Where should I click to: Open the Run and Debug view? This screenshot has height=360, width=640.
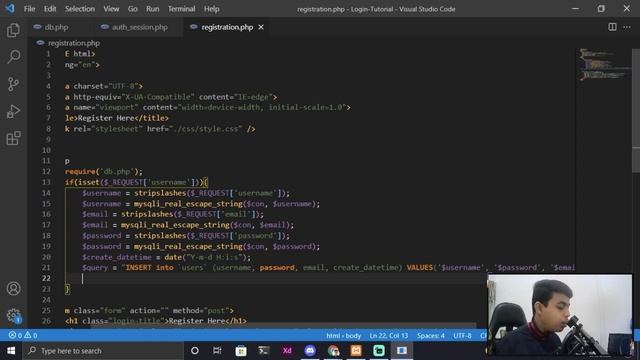coord(13,111)
